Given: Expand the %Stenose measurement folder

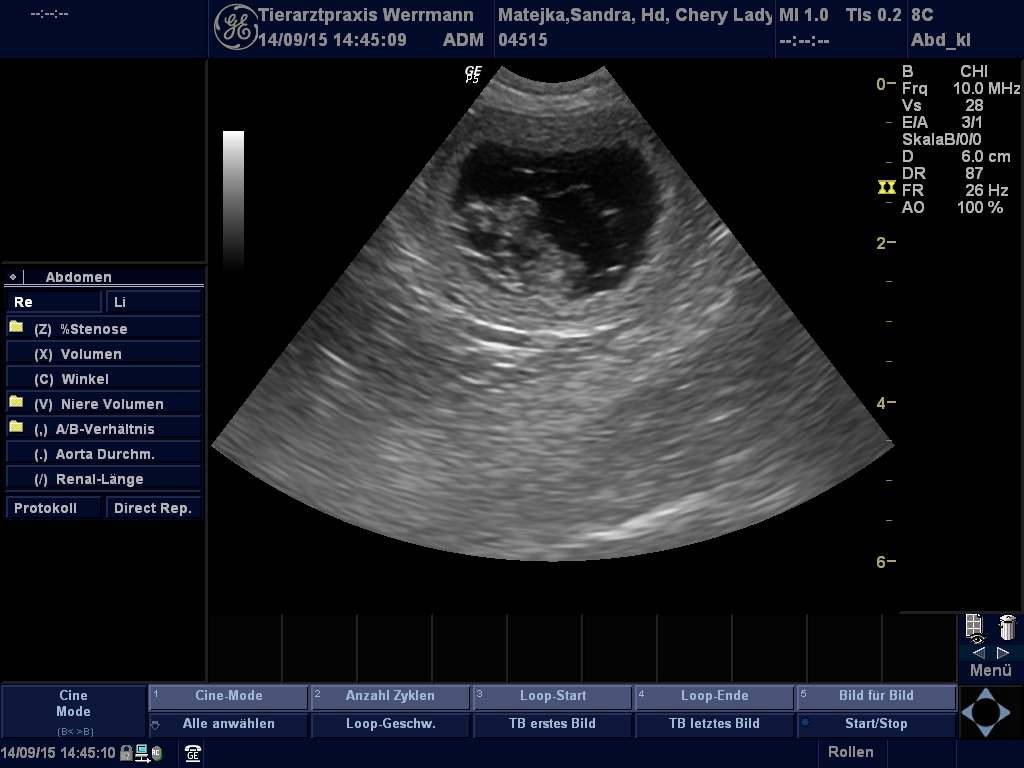Looking at the screenshot, I should coord(16,328).
